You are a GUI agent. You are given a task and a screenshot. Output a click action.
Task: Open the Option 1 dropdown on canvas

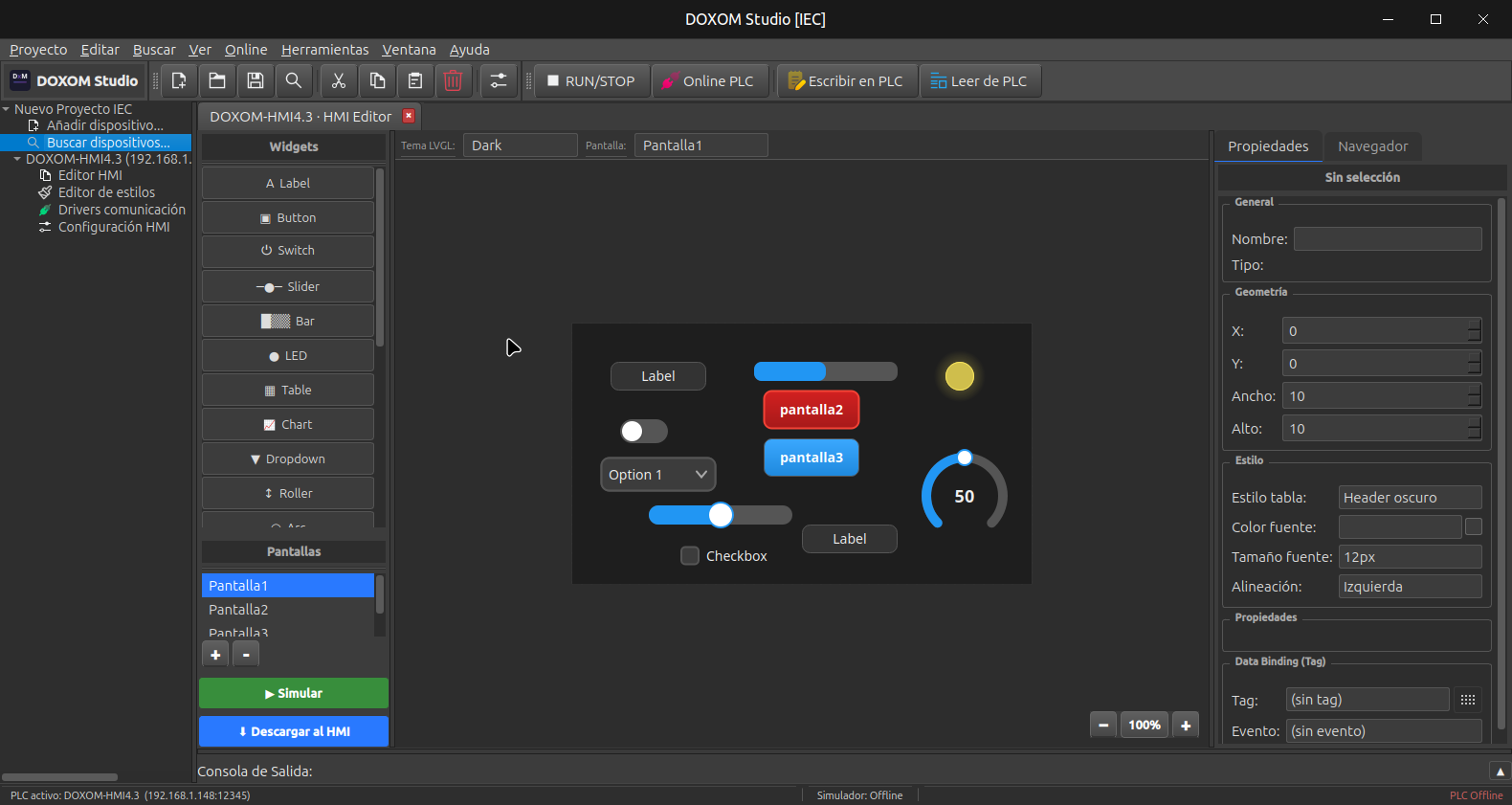(x=658, y=474)
